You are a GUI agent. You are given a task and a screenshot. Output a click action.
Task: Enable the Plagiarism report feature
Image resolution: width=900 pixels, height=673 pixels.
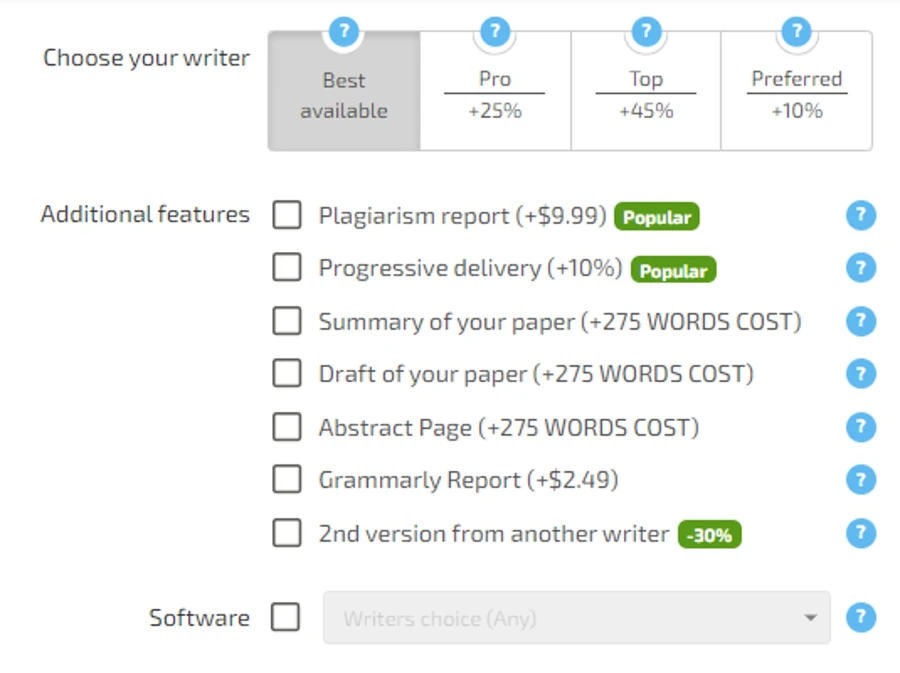point(287,215)
